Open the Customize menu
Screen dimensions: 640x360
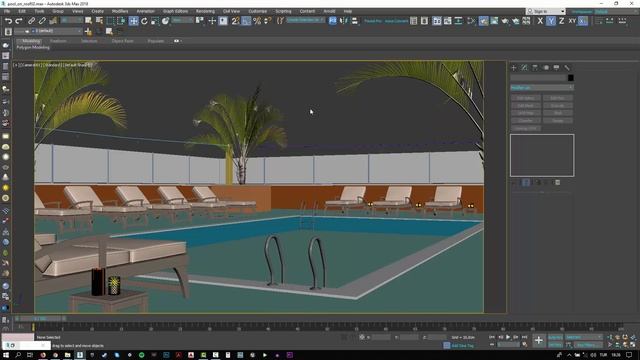[x=257, y=11]
